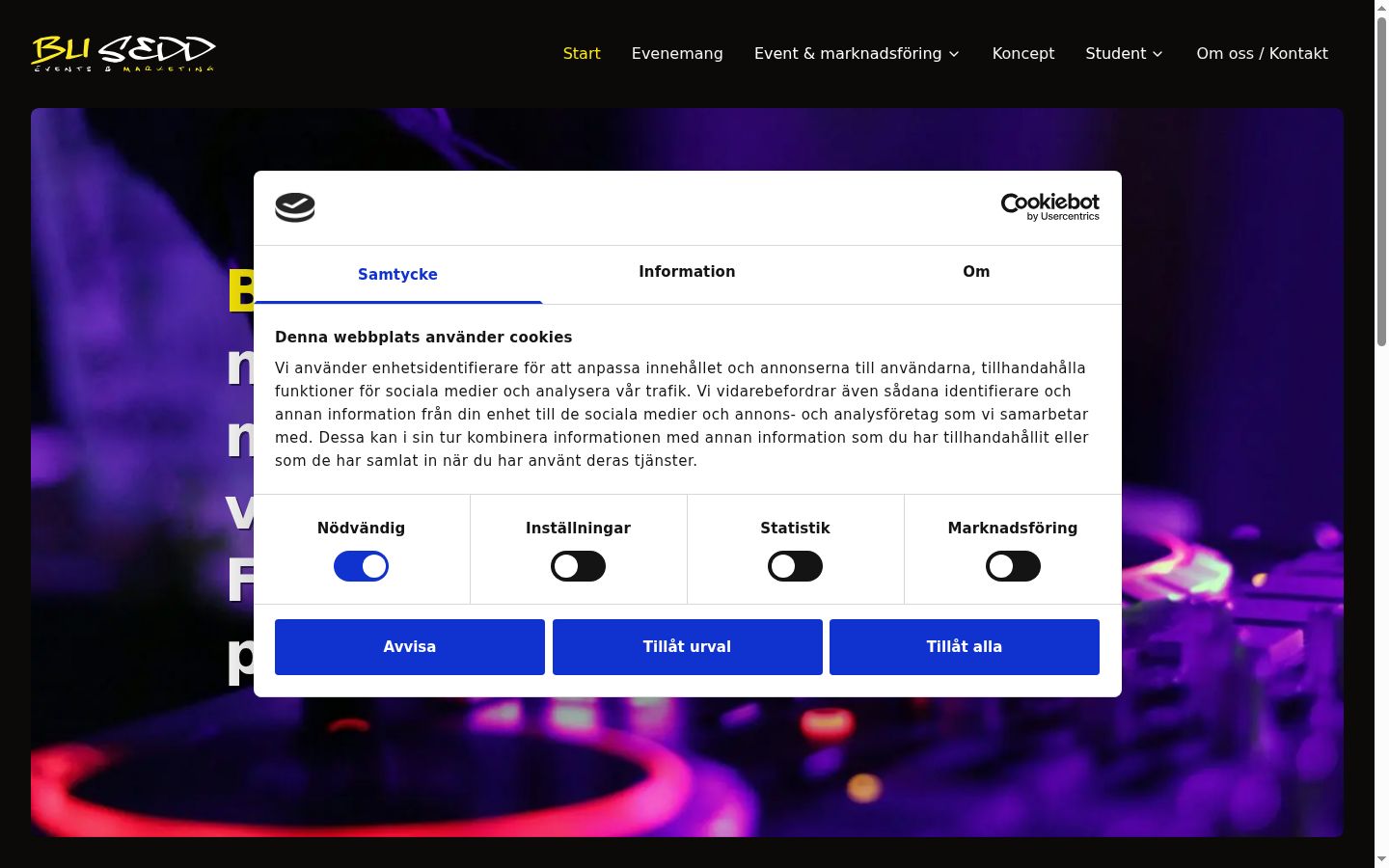The image size is (1389, 868).
Task: Switch to the Information tab
Action: point(687,272)
